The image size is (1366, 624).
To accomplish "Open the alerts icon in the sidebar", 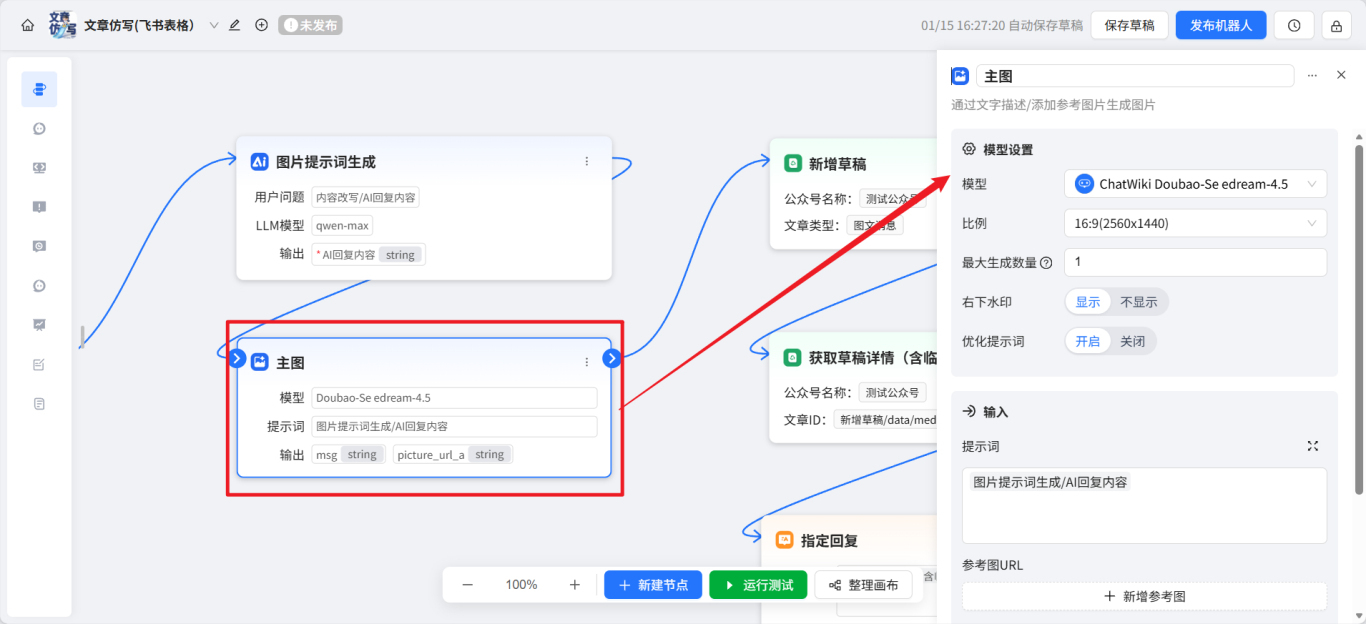I will tap(39, 207).
